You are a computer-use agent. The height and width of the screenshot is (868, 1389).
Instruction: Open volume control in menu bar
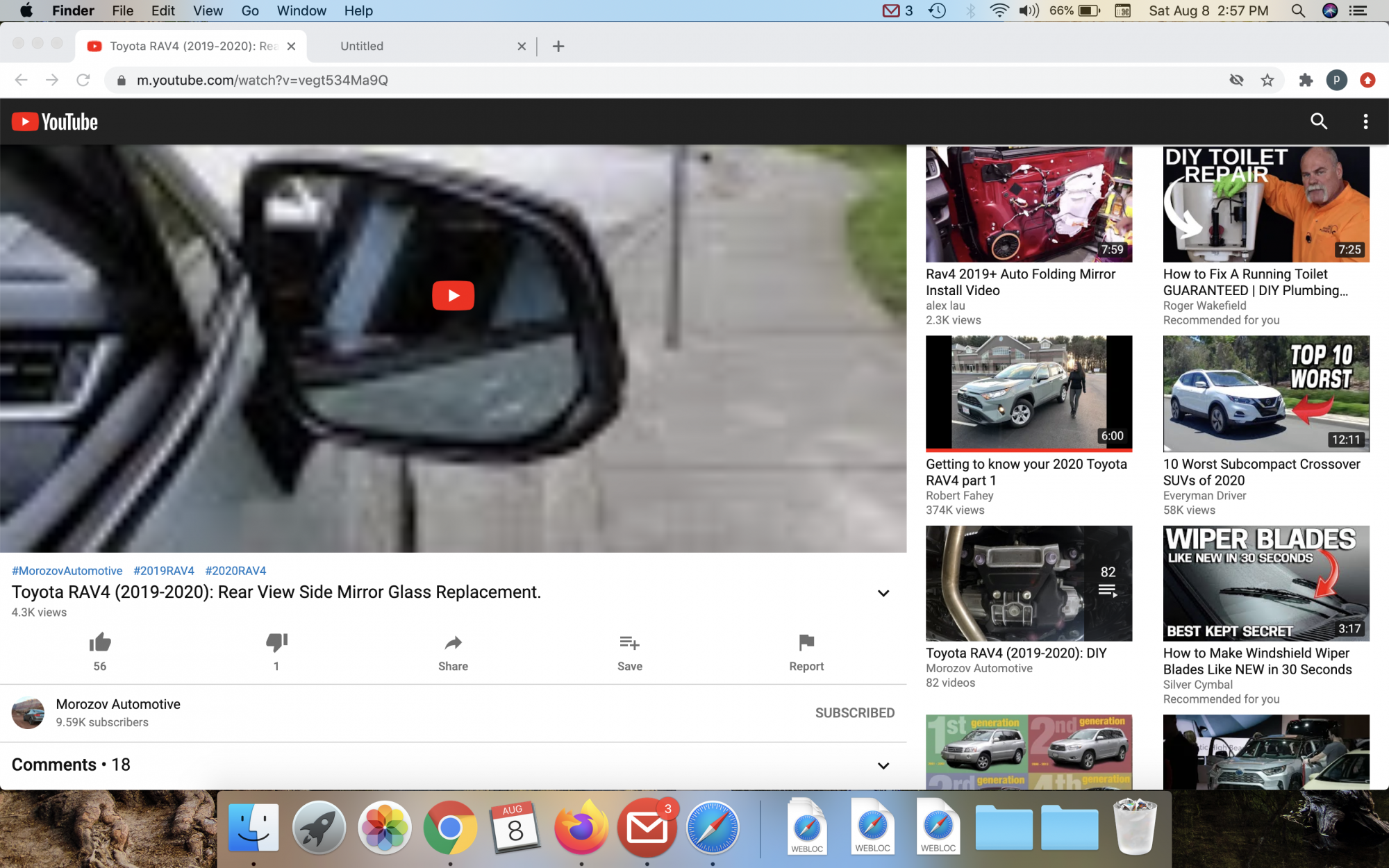pyautogui.click(x=1029, y=10)
